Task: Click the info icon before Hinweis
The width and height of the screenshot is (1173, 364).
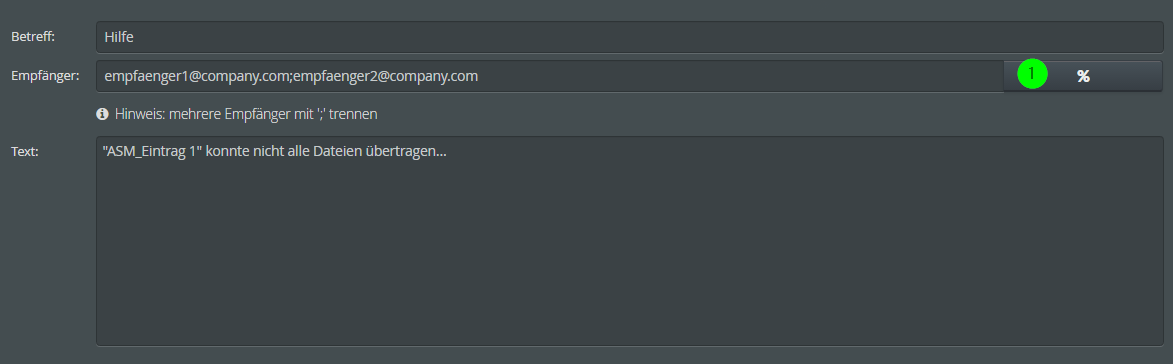Action: (102, 114)
